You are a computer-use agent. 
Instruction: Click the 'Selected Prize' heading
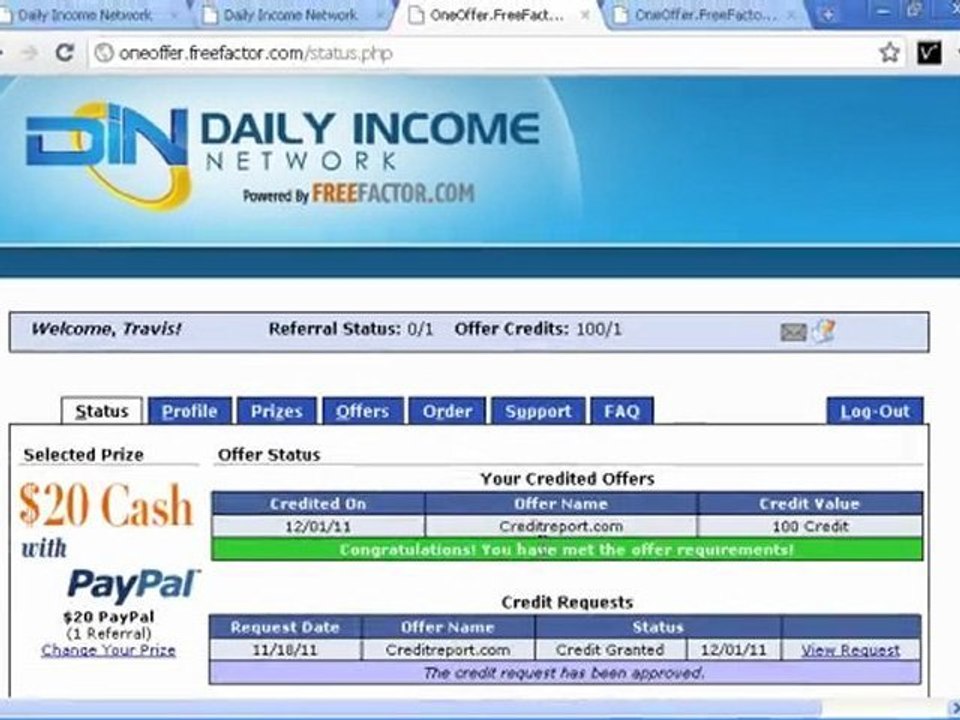pyautogui.click(x=83, y=455)
